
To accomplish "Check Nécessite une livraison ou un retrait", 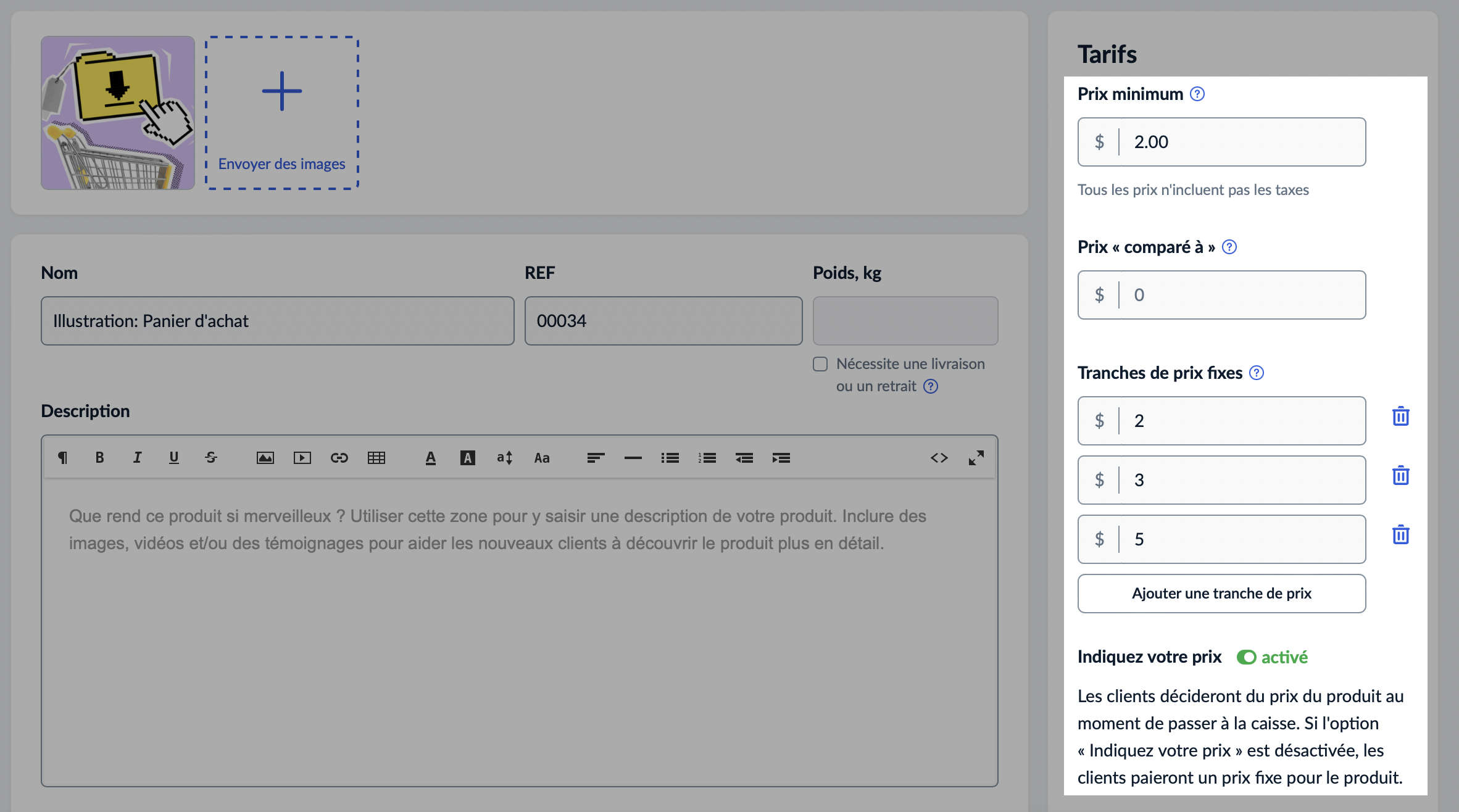I will 820,364.
